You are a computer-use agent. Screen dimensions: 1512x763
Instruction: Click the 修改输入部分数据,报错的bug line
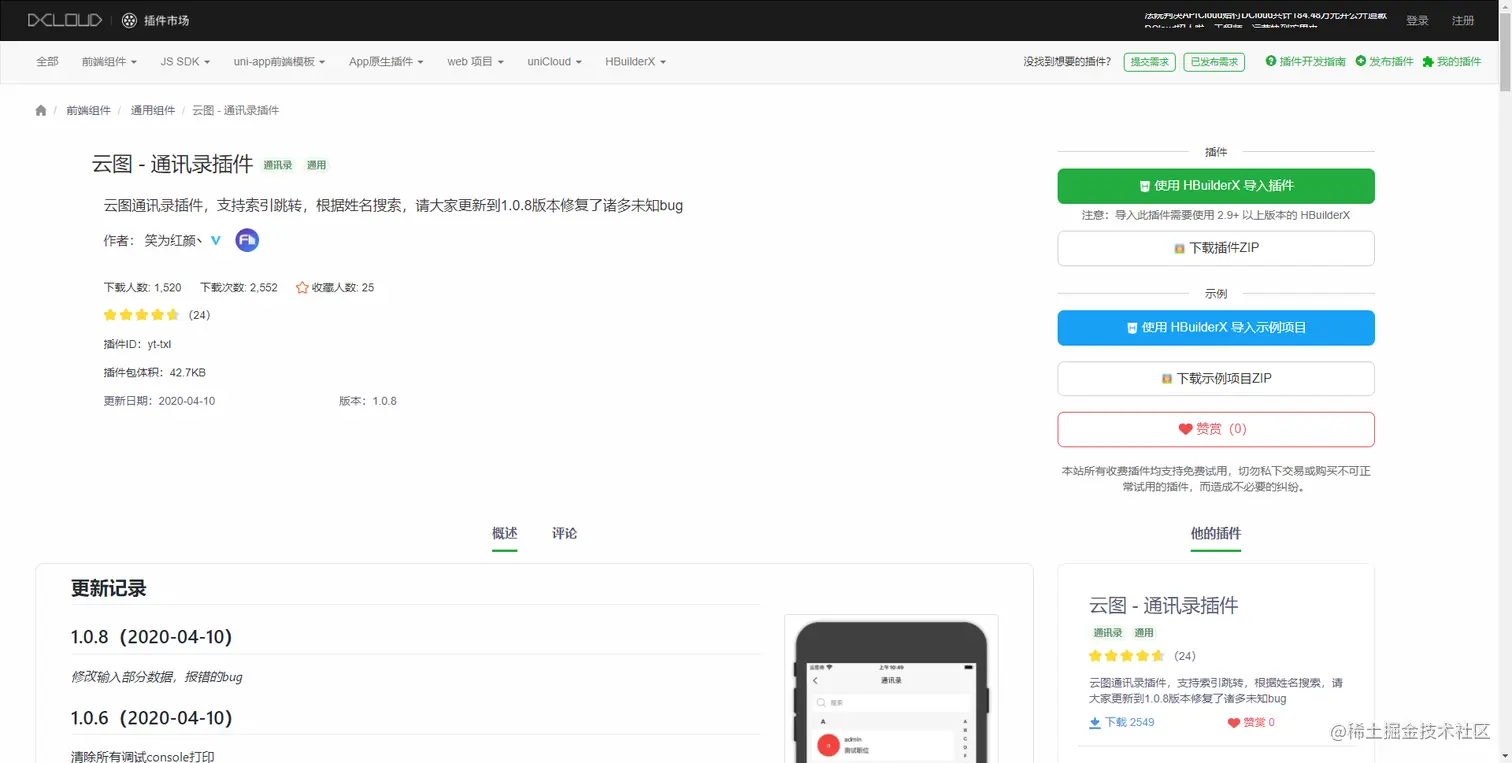click(x=157, y=677)
